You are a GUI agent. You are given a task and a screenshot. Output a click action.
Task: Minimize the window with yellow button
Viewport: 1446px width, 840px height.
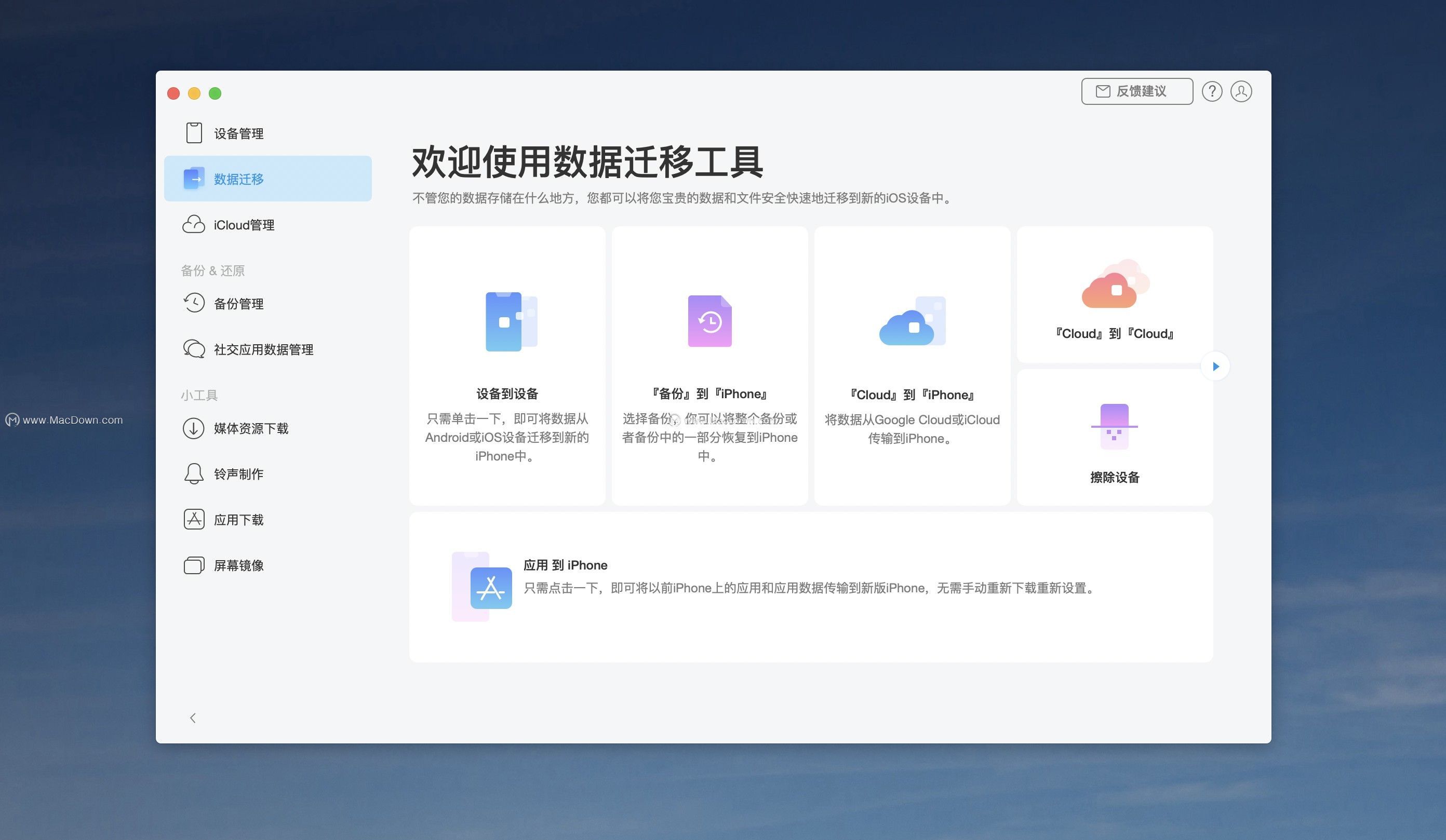[x=194, y=93]
